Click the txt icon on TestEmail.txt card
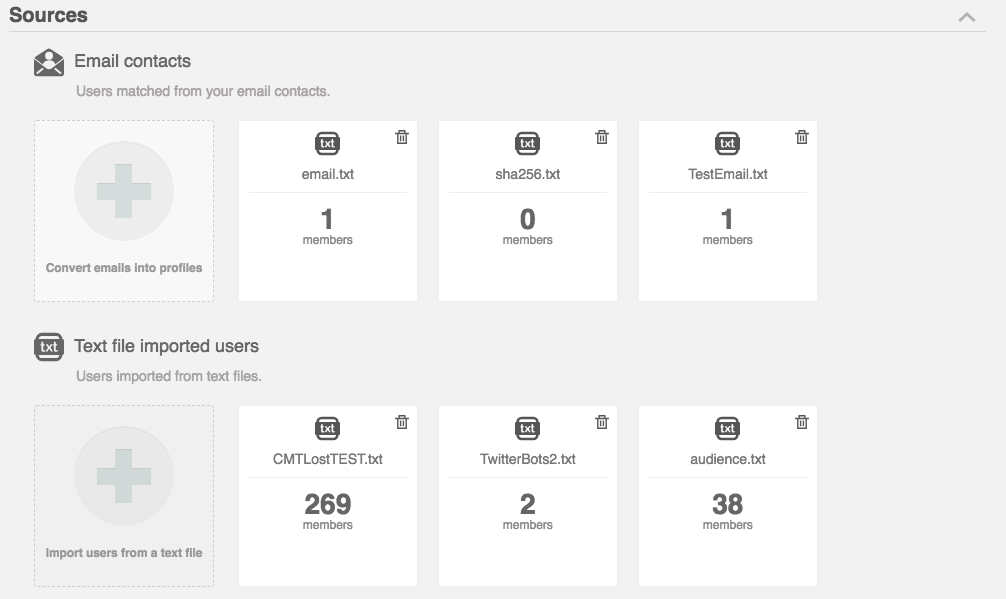Viewport: 1006px width, 599px height. 728,143
